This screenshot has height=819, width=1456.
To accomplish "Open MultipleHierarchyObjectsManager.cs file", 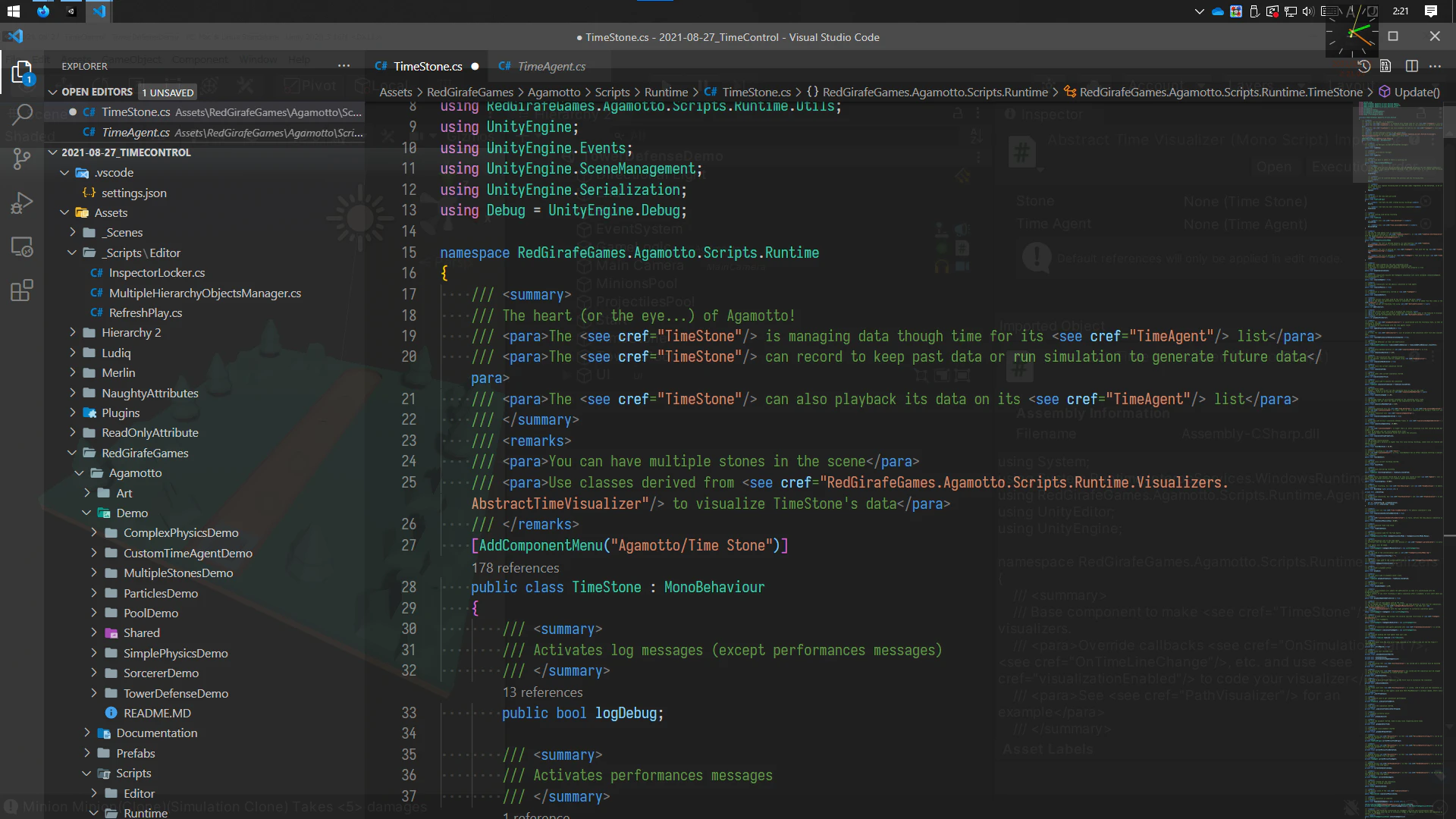I will click(205, 293).
